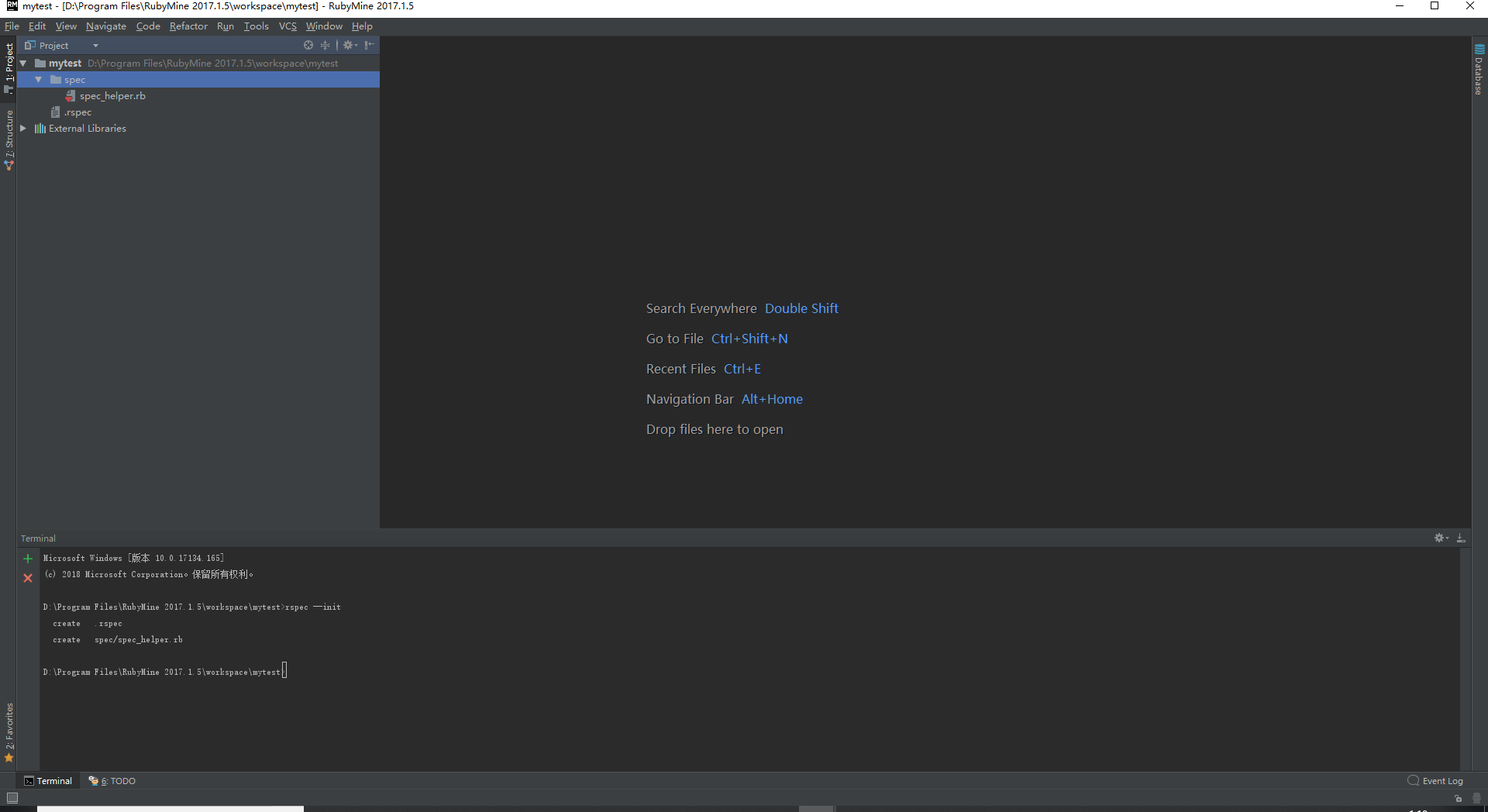
Task: Open the Navigate menu
Action: click(106, 26)
